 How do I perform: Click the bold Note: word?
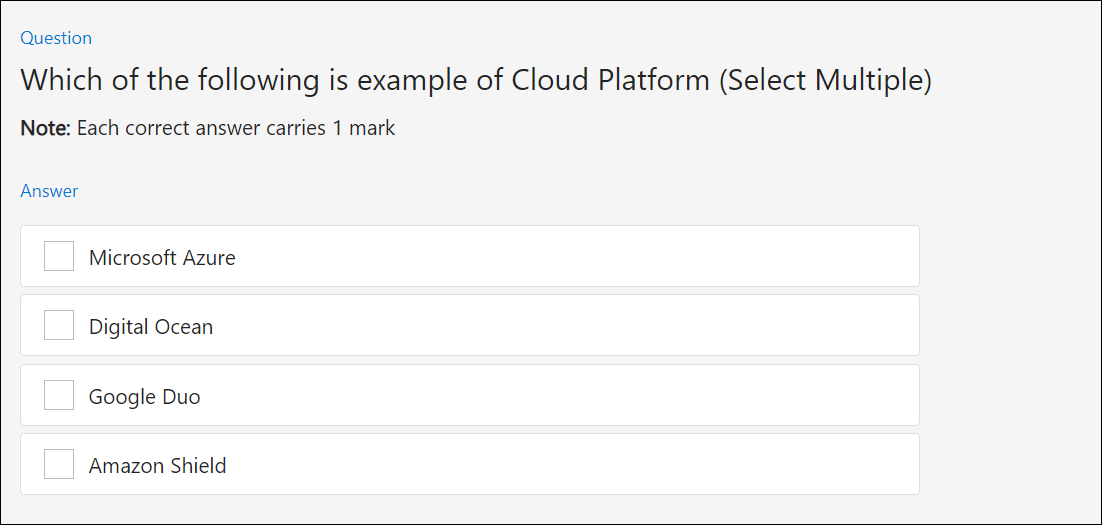coord(46,129)
